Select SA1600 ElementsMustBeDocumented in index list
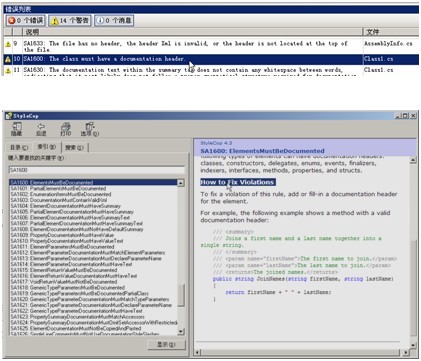This screenshot has height=361, width=421. (93, 182)
